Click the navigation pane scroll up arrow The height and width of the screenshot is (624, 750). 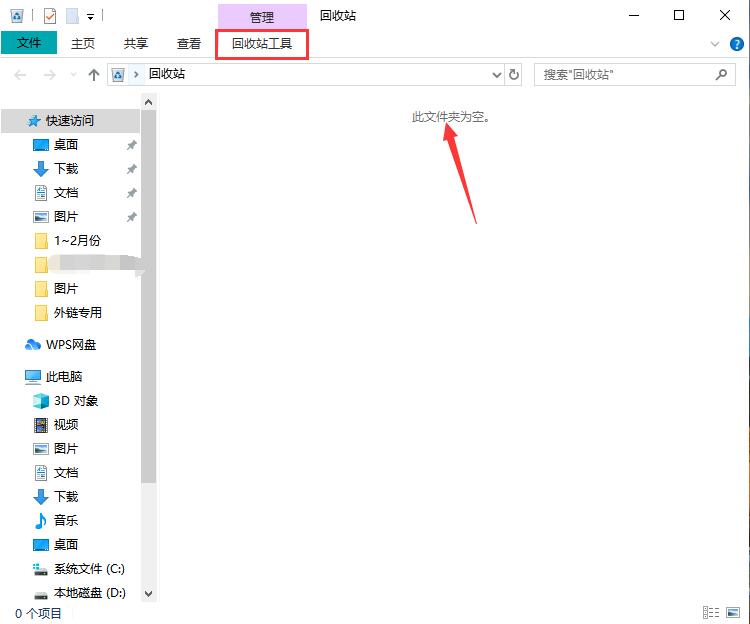pos(148,102)
